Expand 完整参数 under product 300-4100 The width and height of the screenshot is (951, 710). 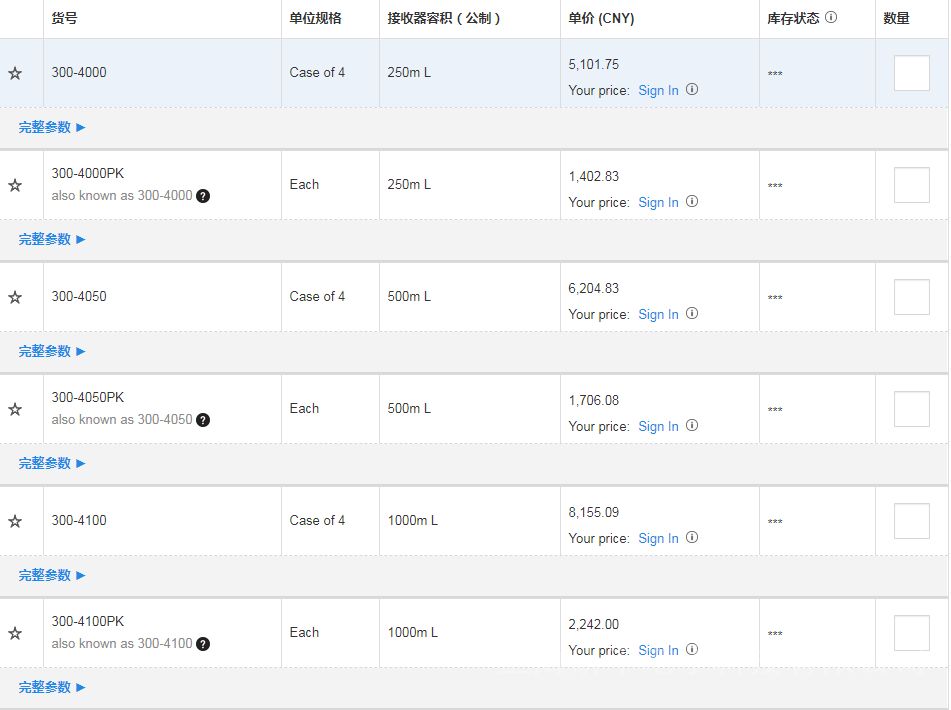tap(52, 575)
